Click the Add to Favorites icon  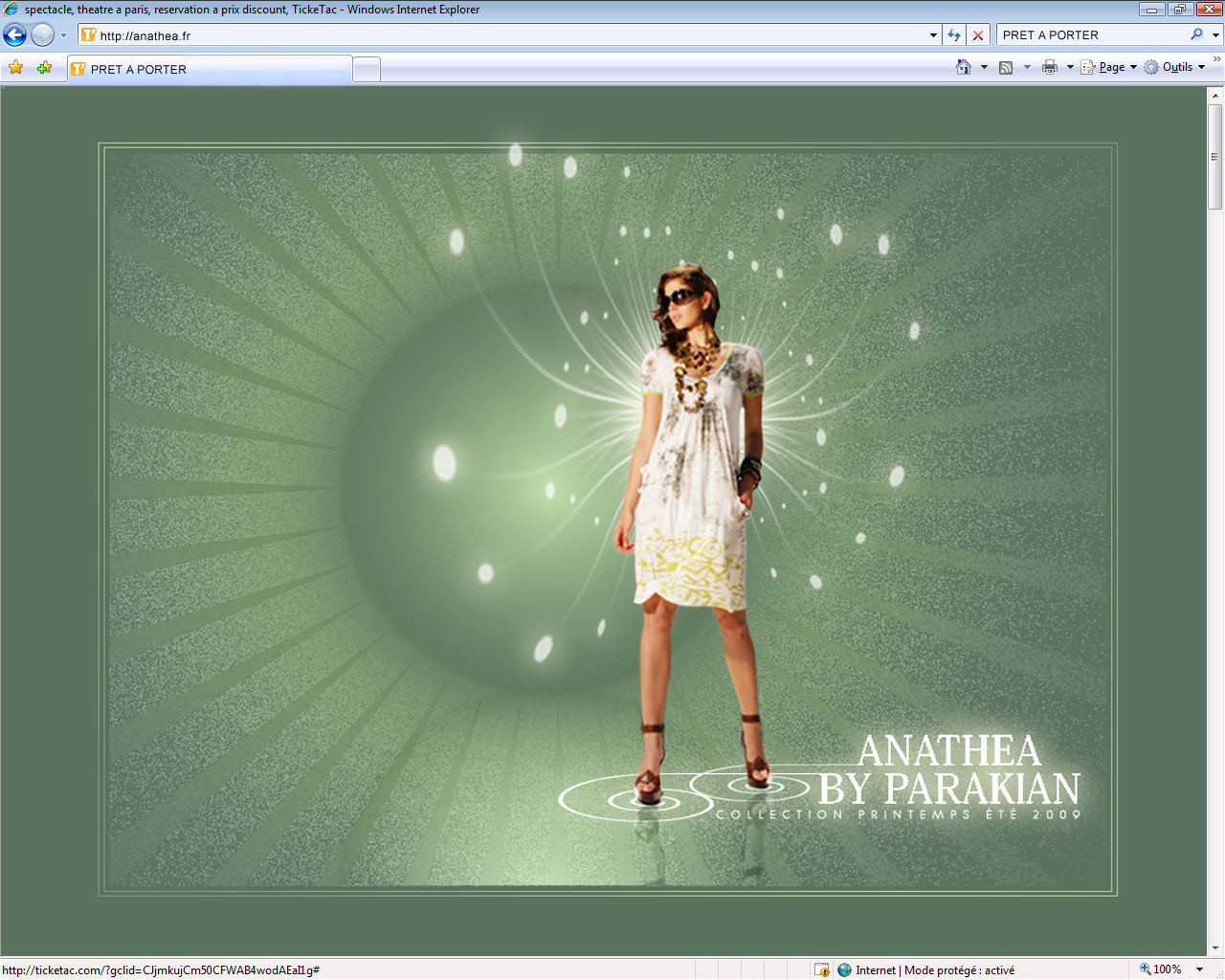click(44, 67)
